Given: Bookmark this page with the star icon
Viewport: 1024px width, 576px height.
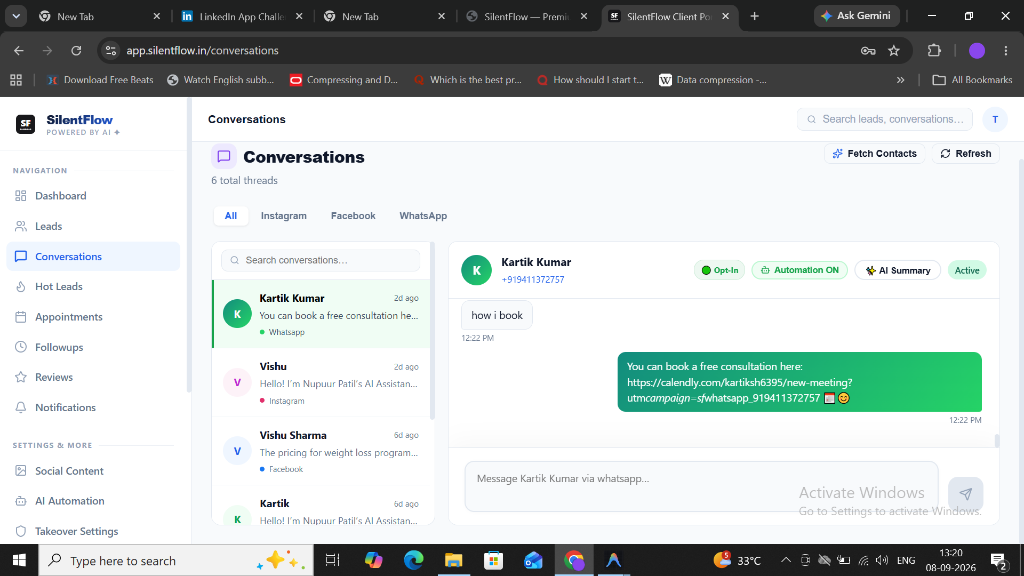Looking at the screenshot, I should click(x=894, y=50).
